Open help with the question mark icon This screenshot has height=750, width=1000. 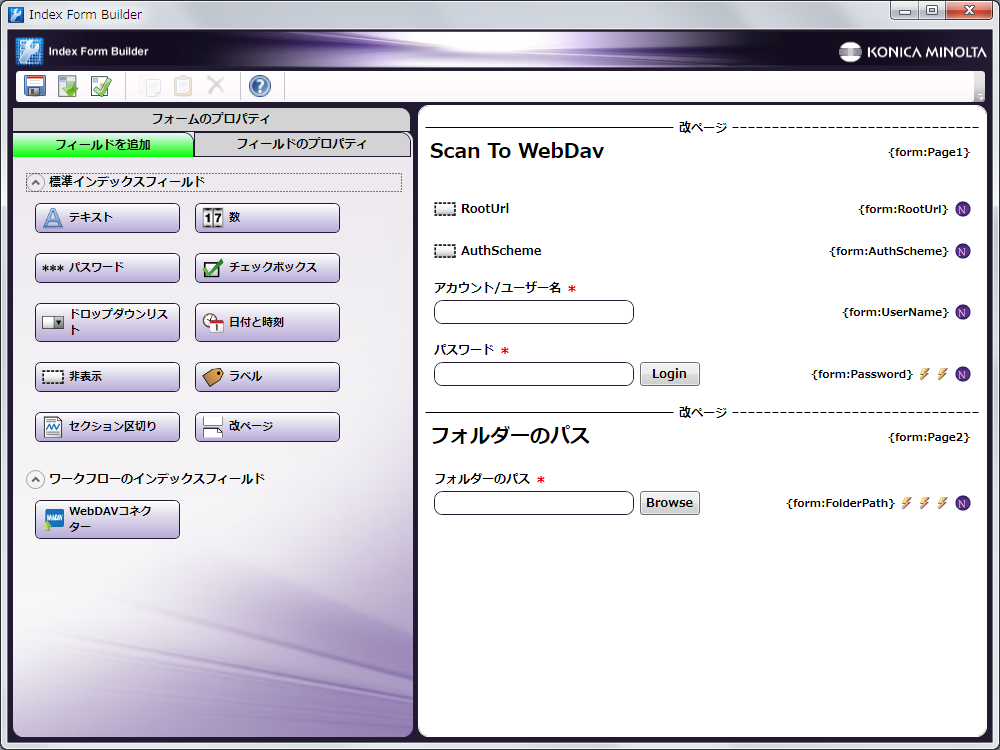click(x=260, y=86)
